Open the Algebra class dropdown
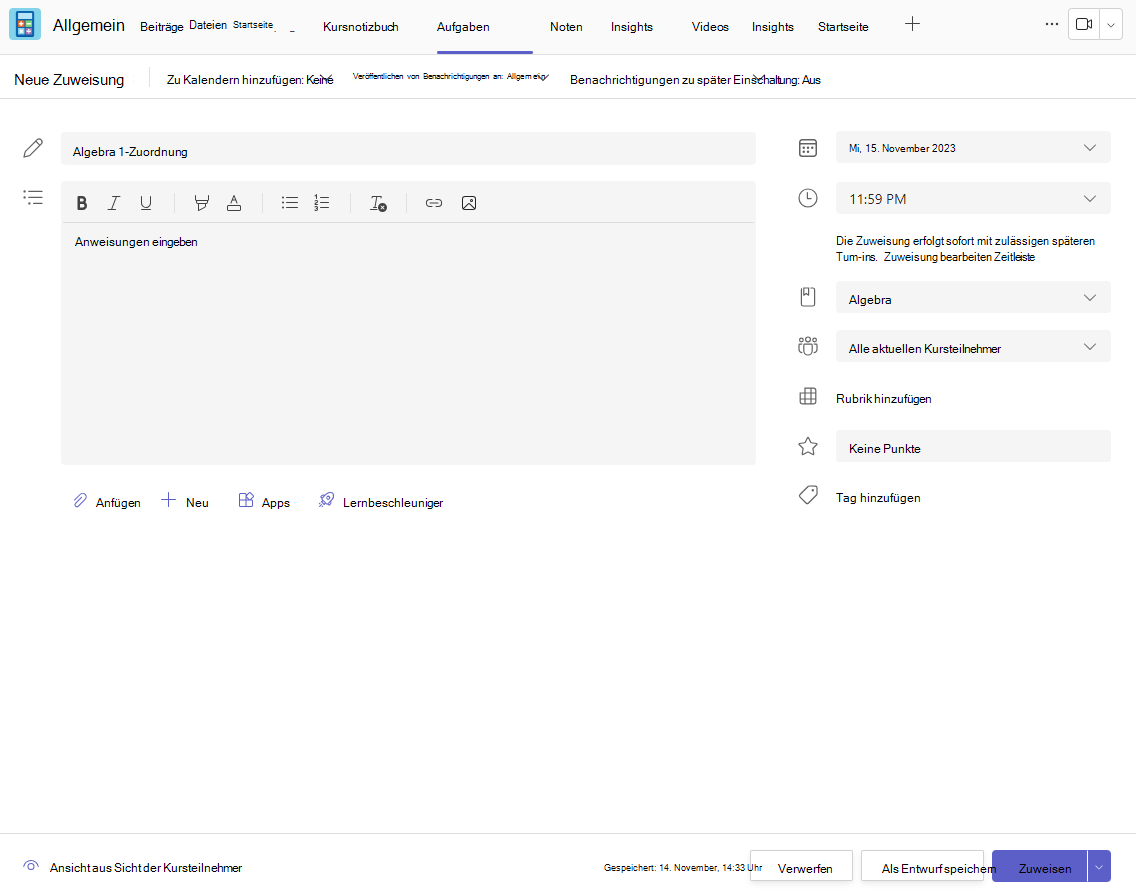Screen dimensions: 1136x892 coord(973,298)
